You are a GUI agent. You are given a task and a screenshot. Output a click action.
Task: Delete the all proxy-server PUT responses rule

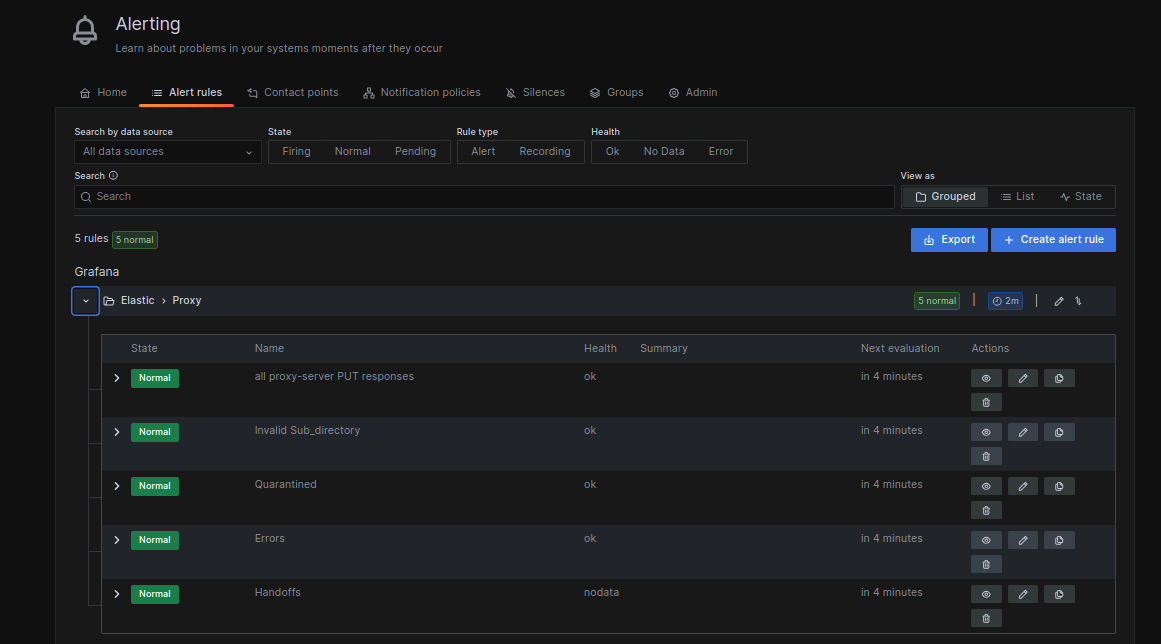[x=985, y=402]
